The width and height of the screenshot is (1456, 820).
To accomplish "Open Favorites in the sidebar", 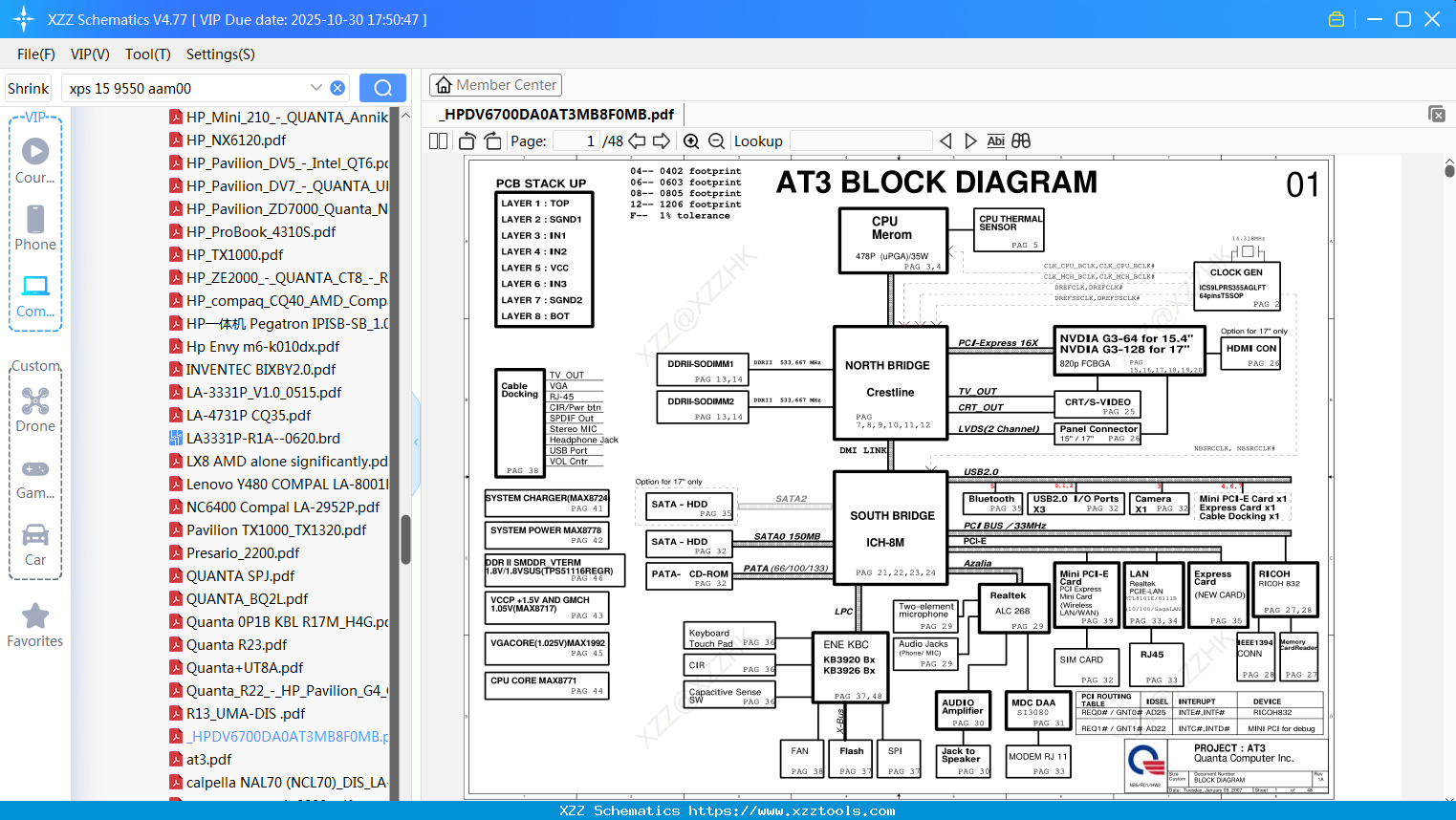I will pyautogui.click(x=35, y=626).
